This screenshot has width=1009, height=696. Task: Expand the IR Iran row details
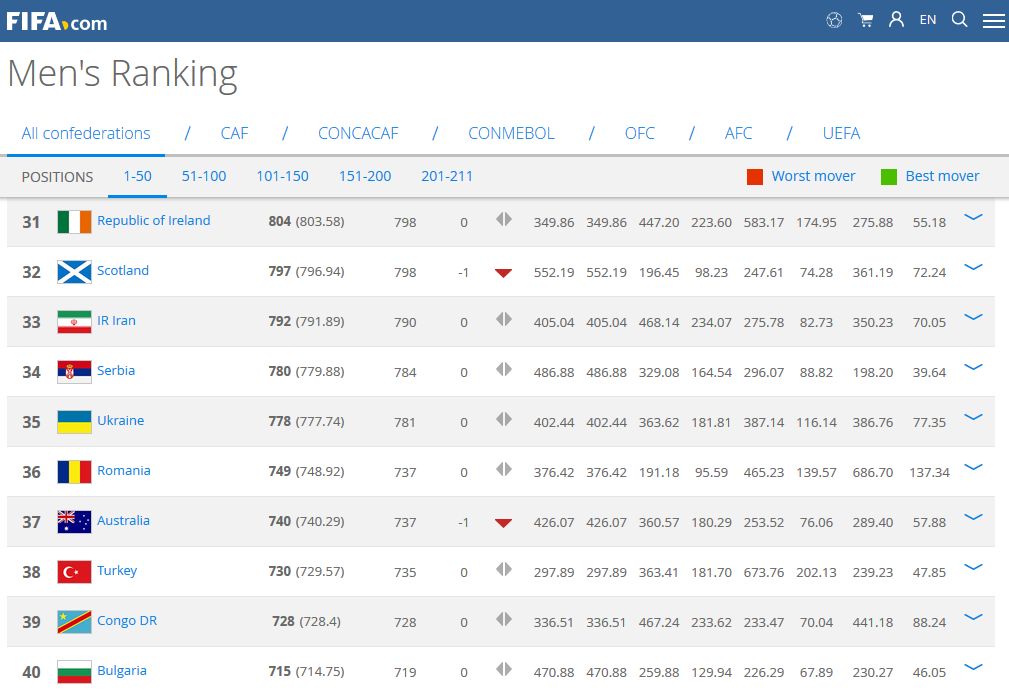(973, 316)
